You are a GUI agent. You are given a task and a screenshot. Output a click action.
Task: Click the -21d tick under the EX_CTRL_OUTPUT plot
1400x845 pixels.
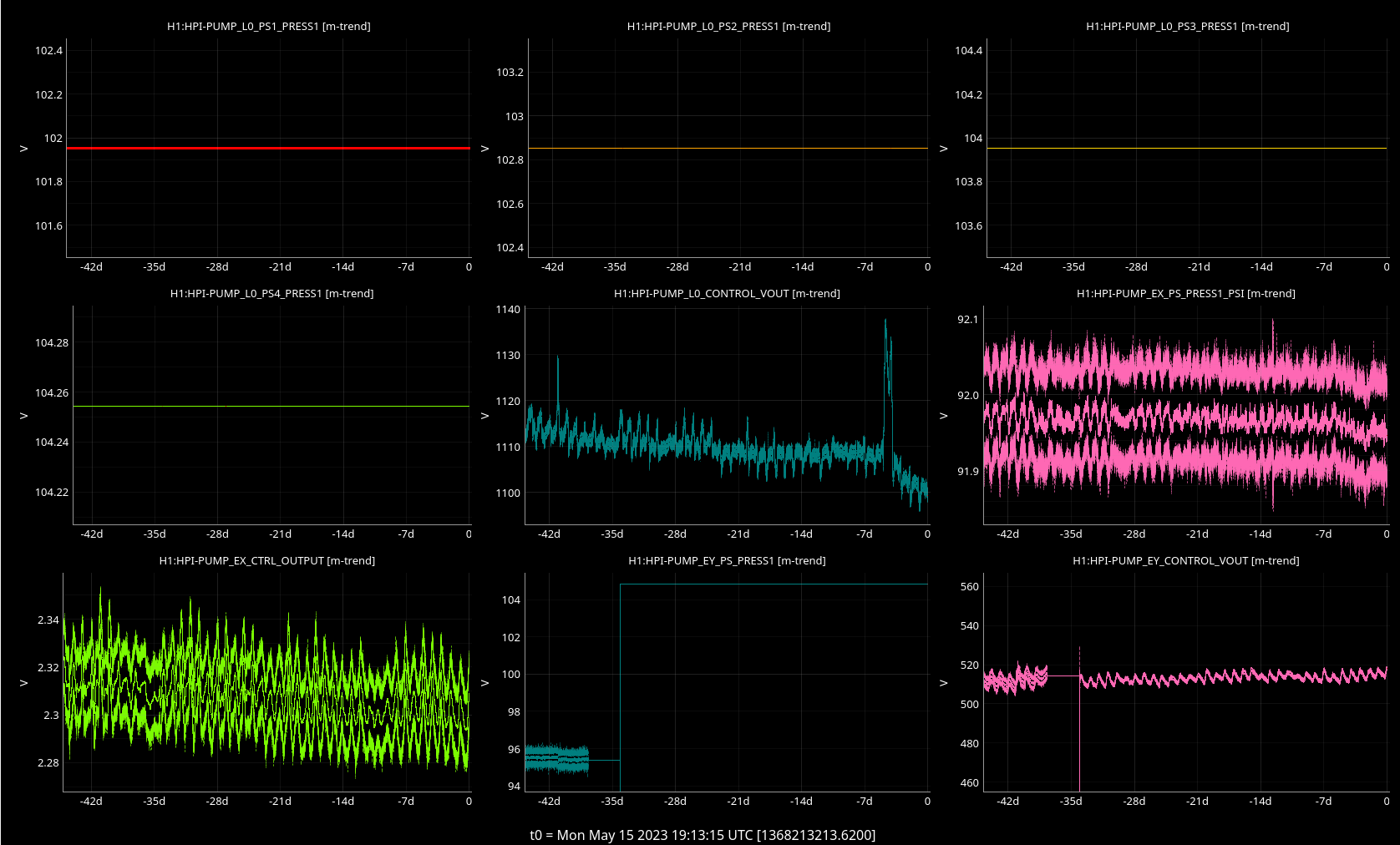280,801
